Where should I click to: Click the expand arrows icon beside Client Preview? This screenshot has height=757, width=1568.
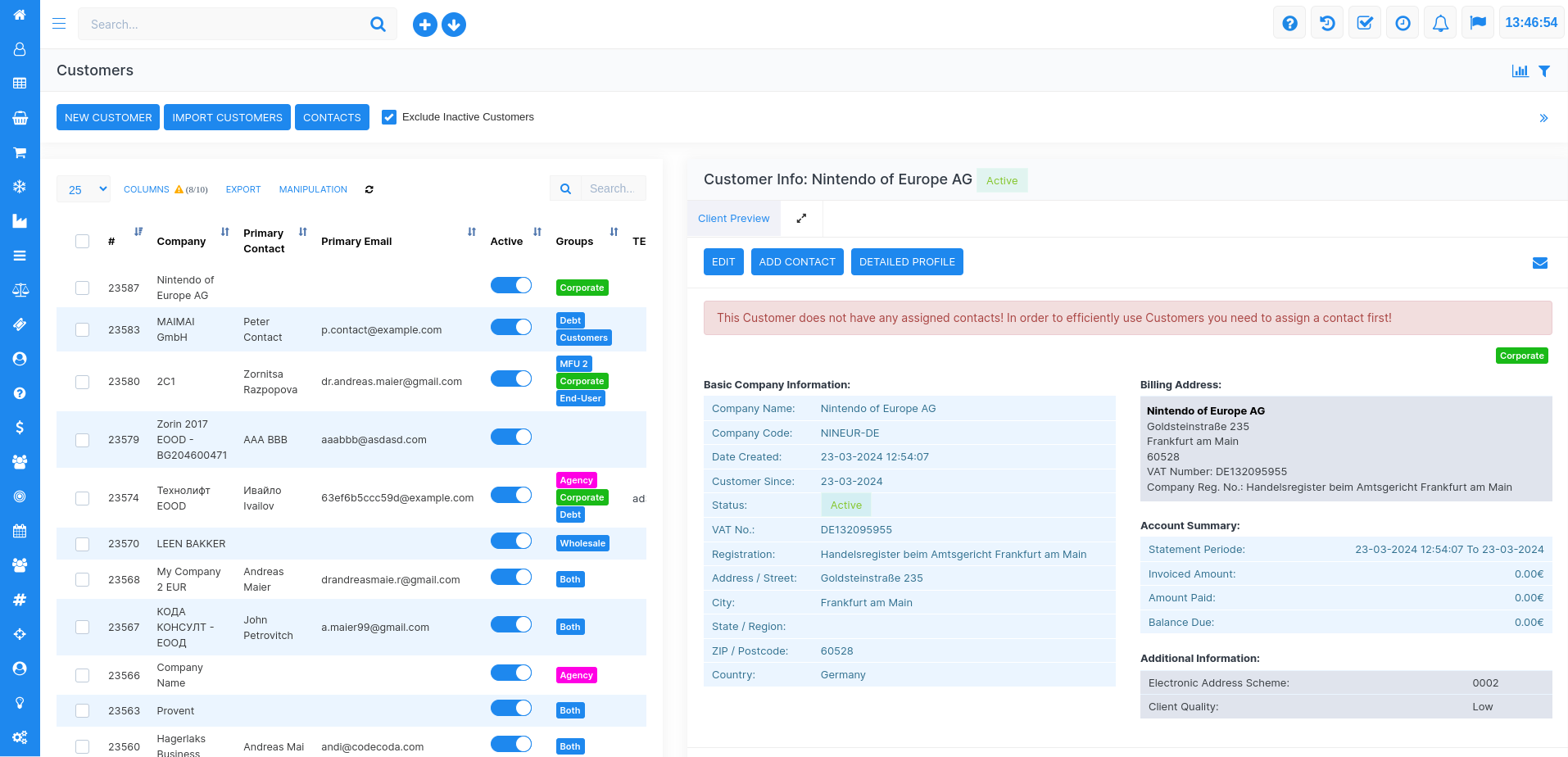click(801, 219)
